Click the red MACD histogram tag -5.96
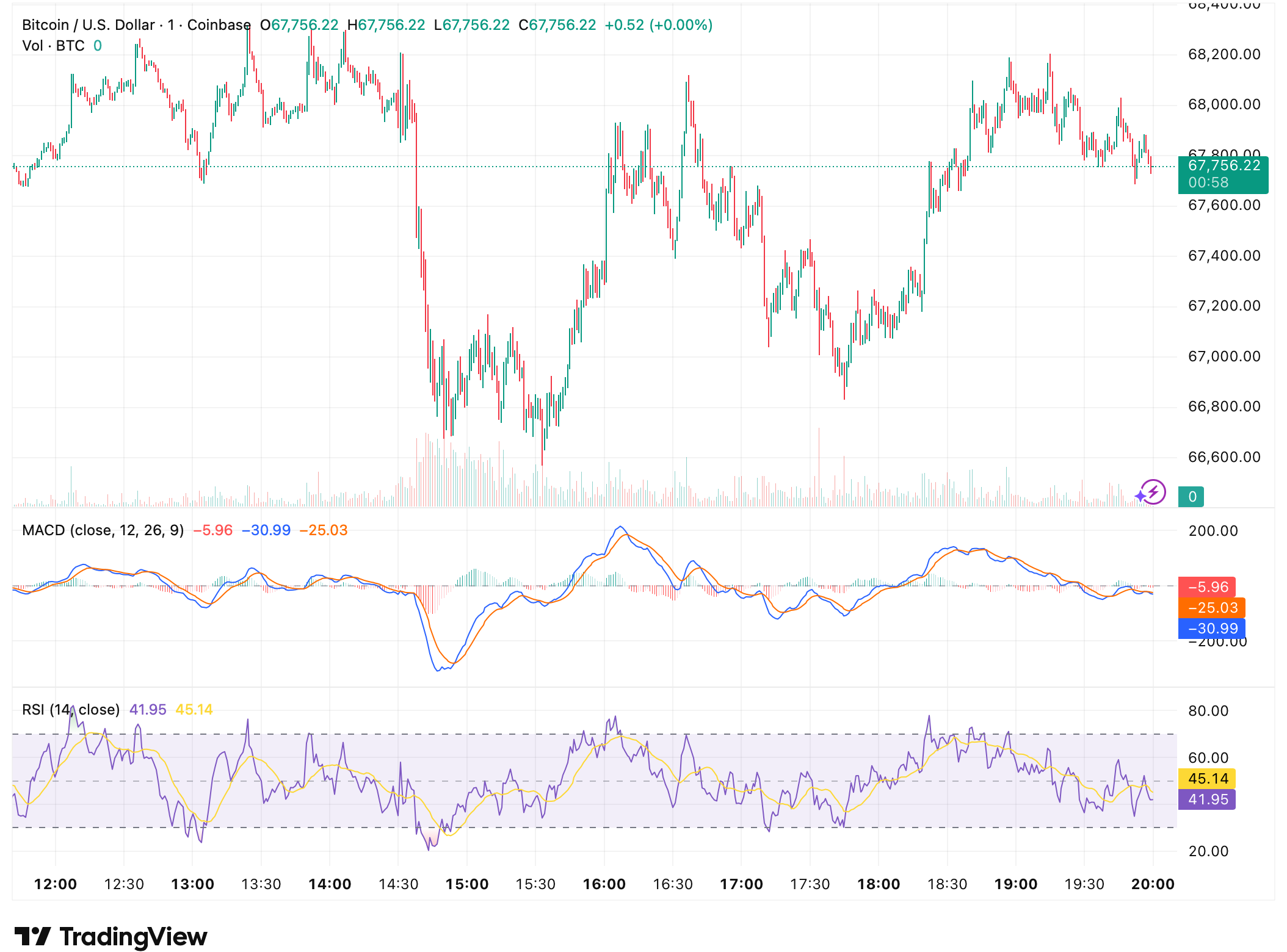This screenshot has width=1287, height=952. [1206, 587]
